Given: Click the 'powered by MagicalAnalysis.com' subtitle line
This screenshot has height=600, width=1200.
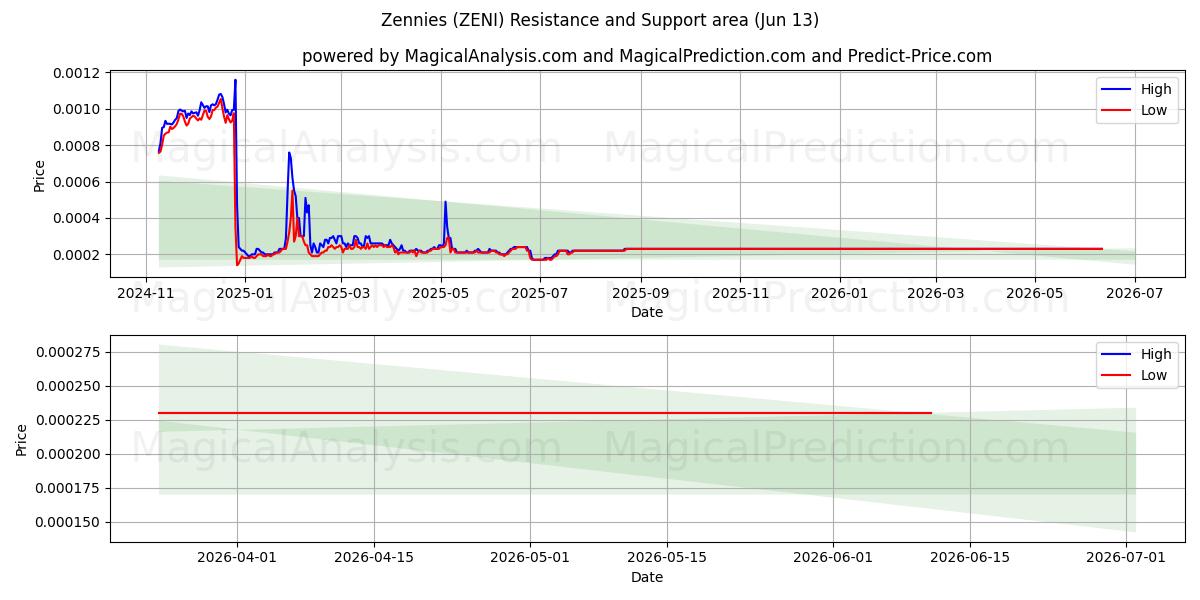Looking at the screenshot, I should (x=647, y=56).
